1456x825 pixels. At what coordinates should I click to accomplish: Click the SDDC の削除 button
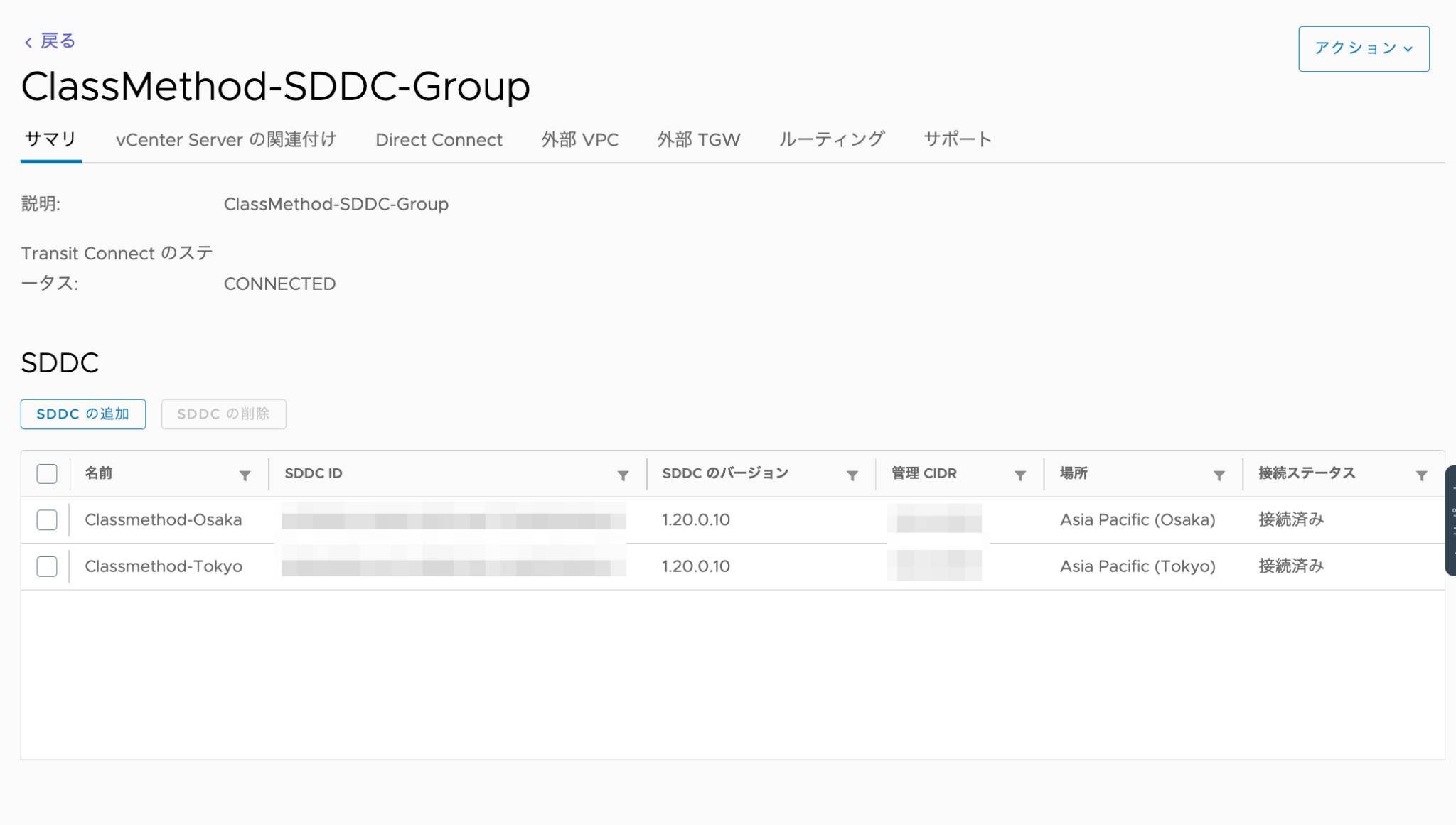pyautogui.click(x=223, y=414)
